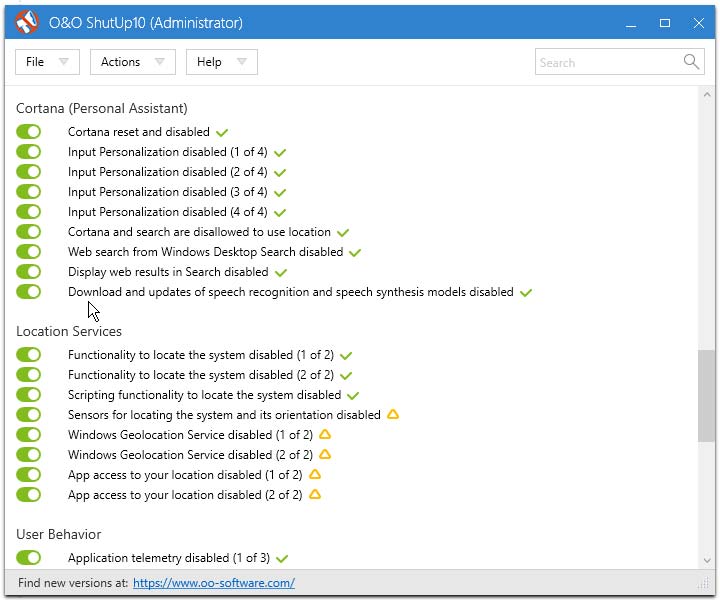The width and height of the screenshot is (720, 600).
Task: Click checkmark next to Web search from Desktop Search
Action: tap(355, 252)
